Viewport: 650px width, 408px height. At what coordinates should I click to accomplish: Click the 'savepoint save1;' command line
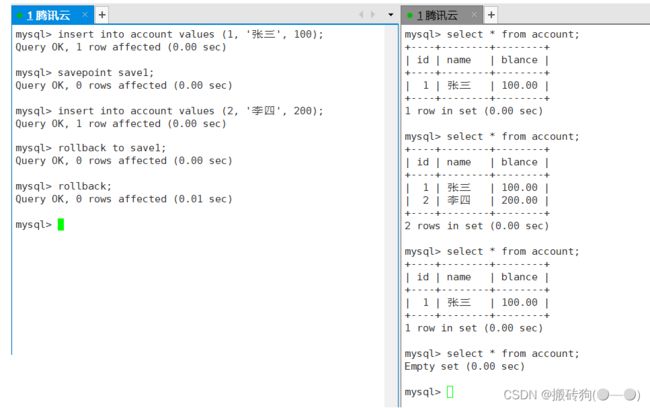coord(85,73)
